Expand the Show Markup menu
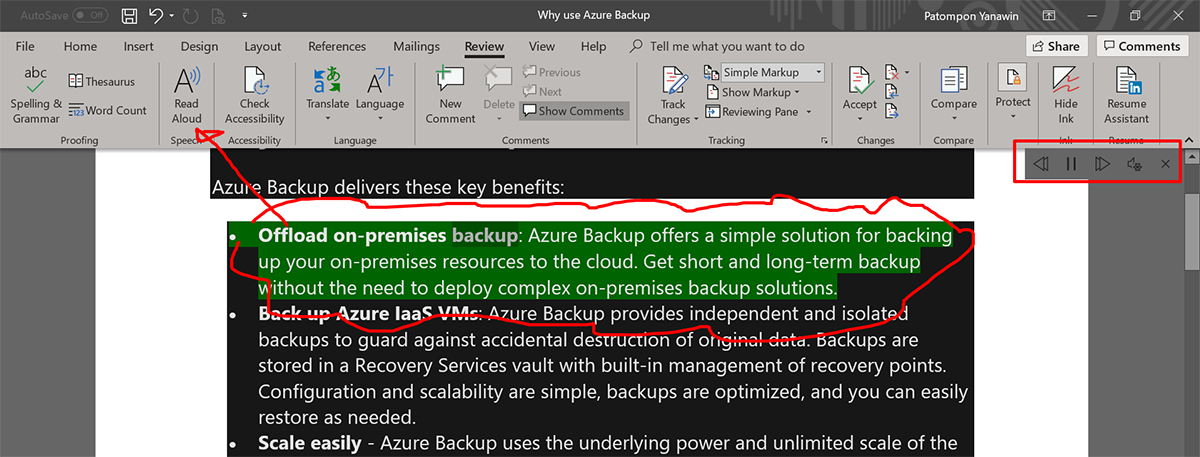The width and height of the screenshot is (1200, 457). click(x=755, y=92)
